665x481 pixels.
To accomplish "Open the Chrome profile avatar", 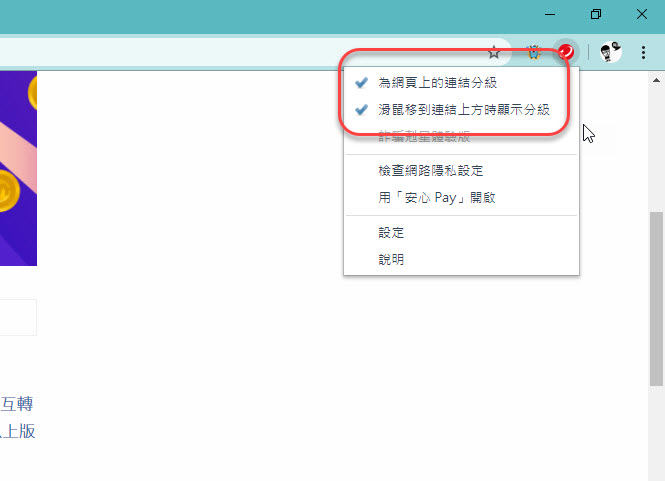I will (x=610, y=52).
